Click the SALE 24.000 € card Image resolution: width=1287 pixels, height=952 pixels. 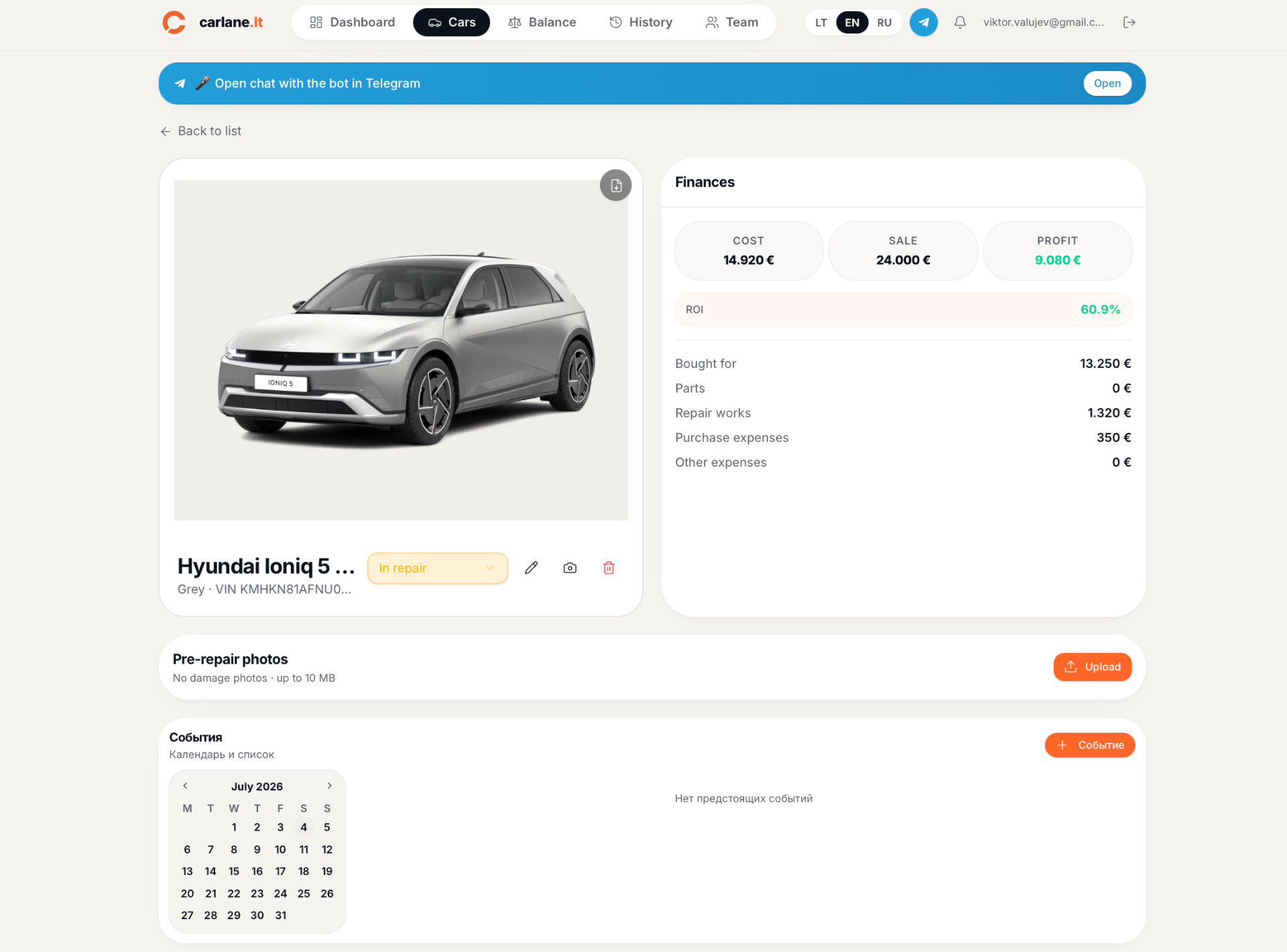pyautogui.click(x=903, y=251)
